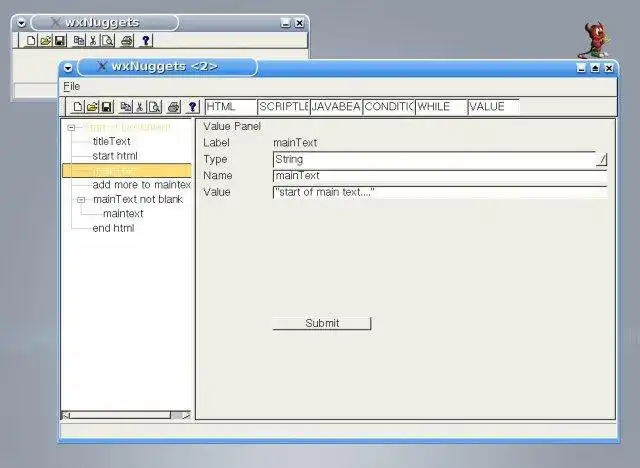Minimize the wxNuggets <2> window
Screen dimensions: 640x468
581,68
